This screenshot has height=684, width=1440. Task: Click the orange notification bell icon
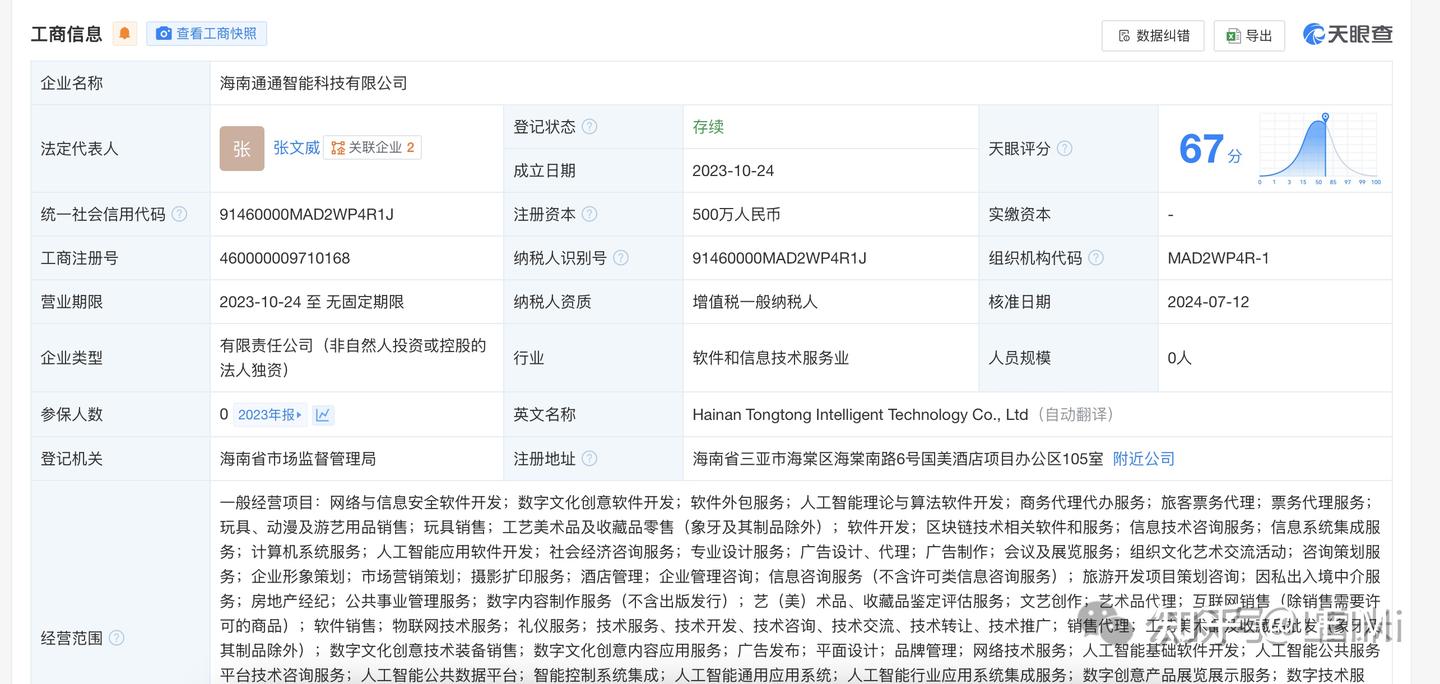pos(125,34)
